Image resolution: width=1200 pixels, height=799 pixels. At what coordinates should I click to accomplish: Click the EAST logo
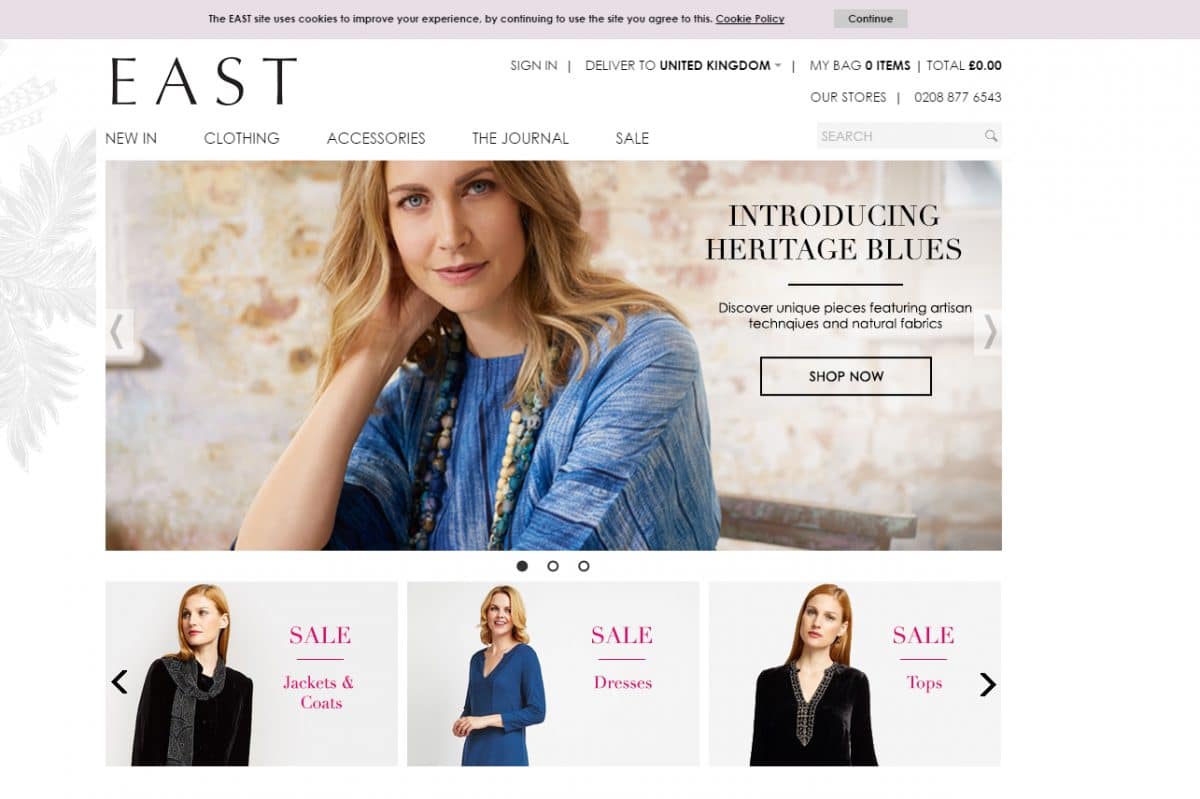coord(204,82)
